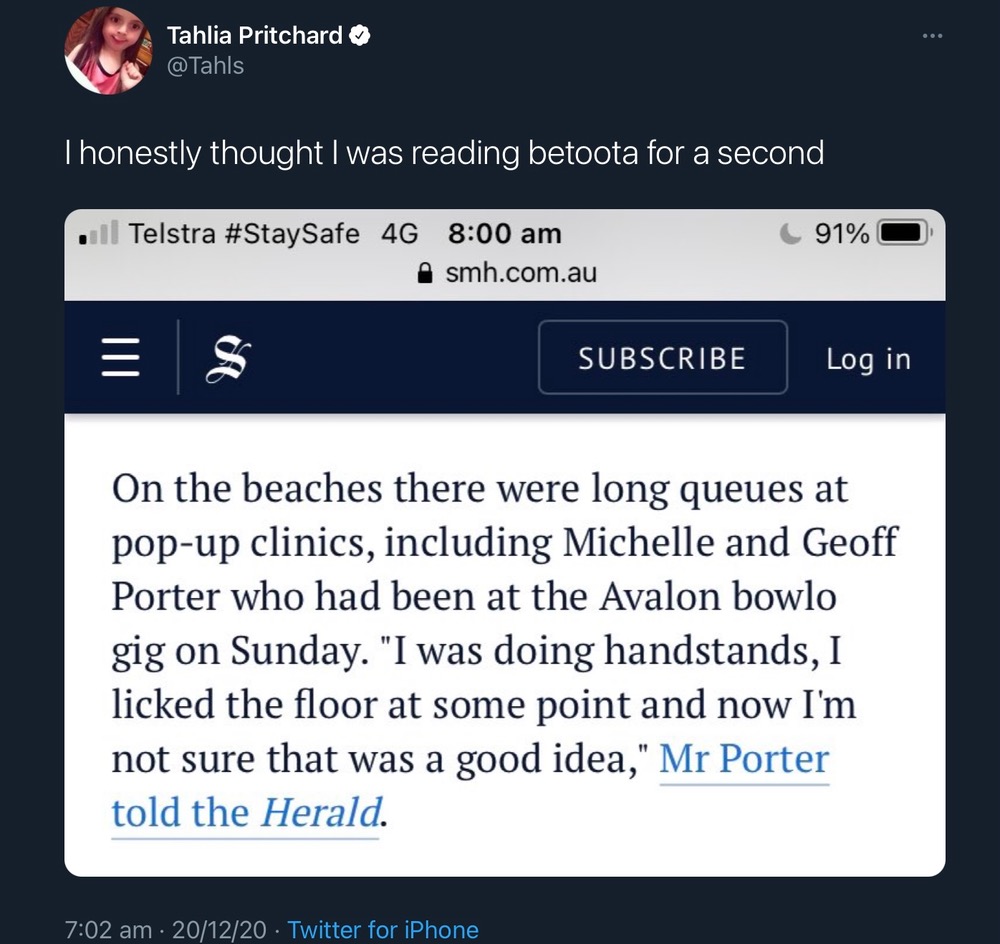Tap the Do Not Disturb moon icon
The image size is (1000, 944).
coord(790,234)
